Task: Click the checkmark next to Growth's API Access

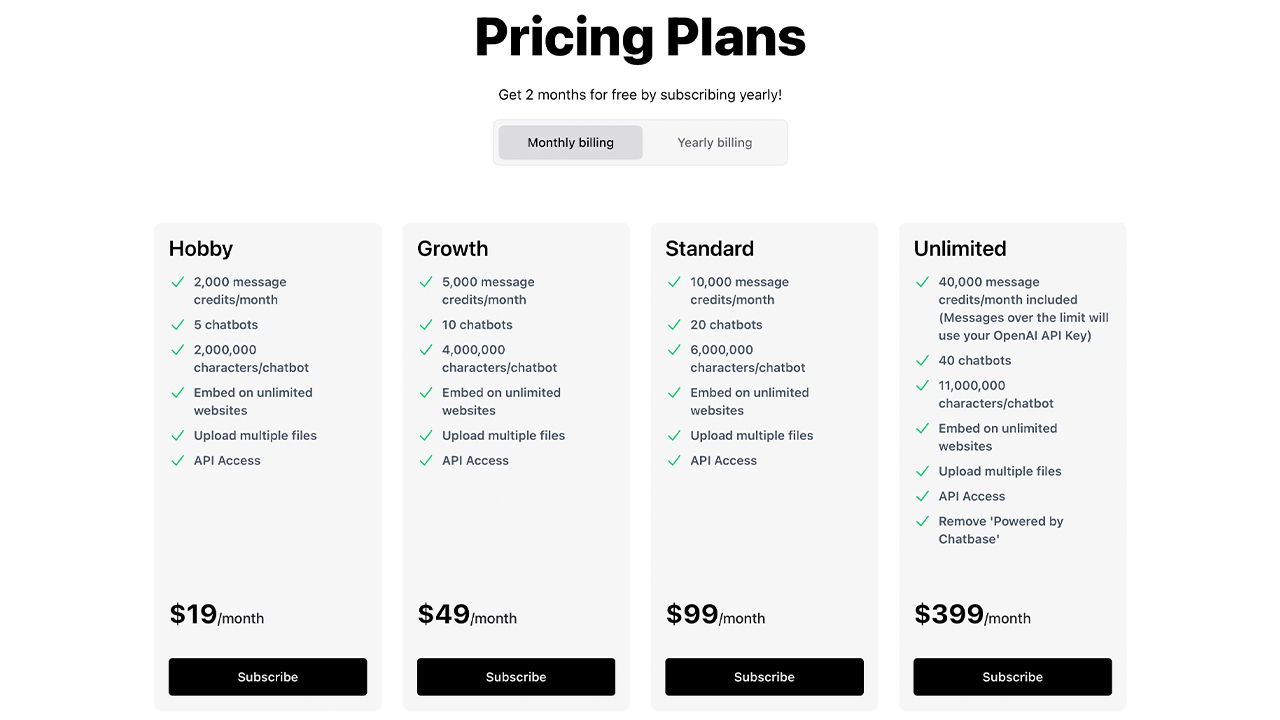Action: tap(425, 461)
